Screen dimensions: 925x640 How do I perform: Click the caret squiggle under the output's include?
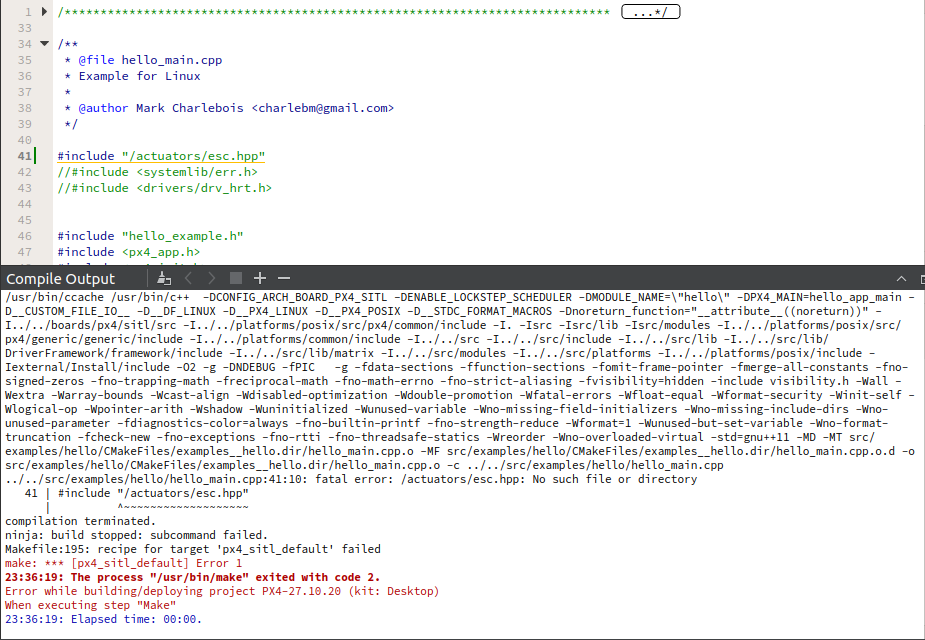183,507
